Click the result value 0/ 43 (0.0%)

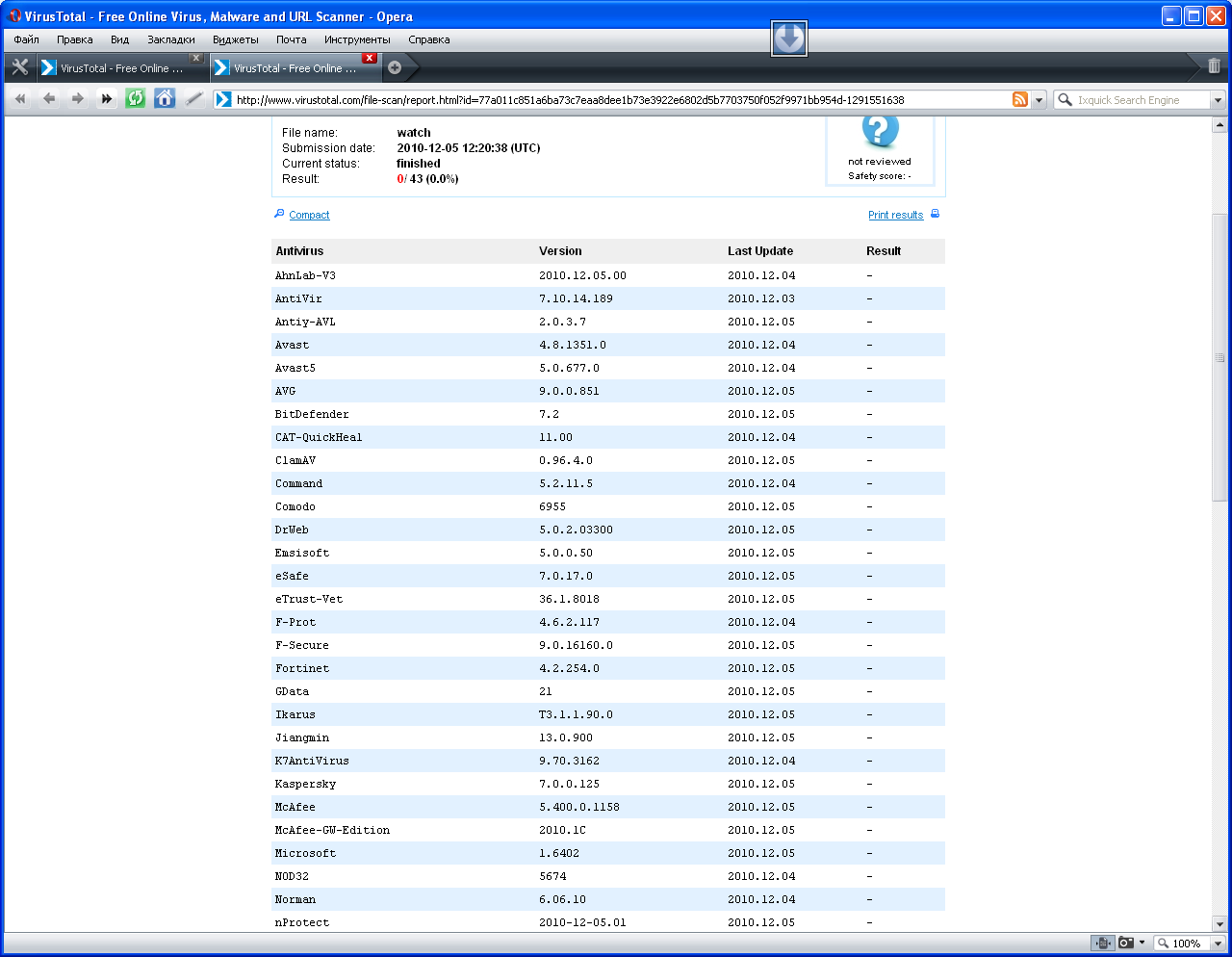(427, 179)
